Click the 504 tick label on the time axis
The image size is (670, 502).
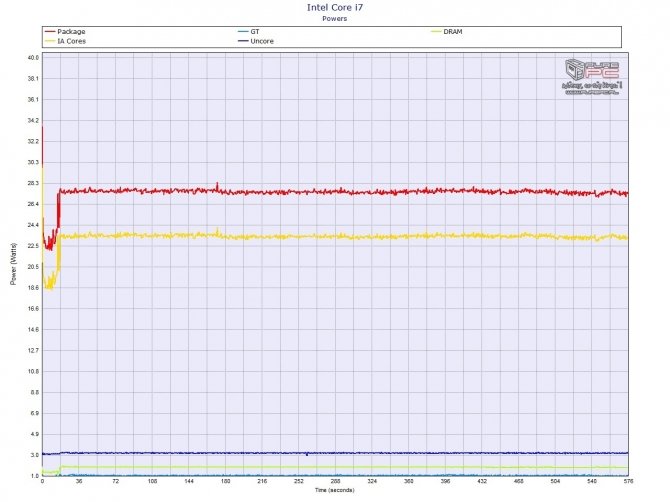(555, 481)
